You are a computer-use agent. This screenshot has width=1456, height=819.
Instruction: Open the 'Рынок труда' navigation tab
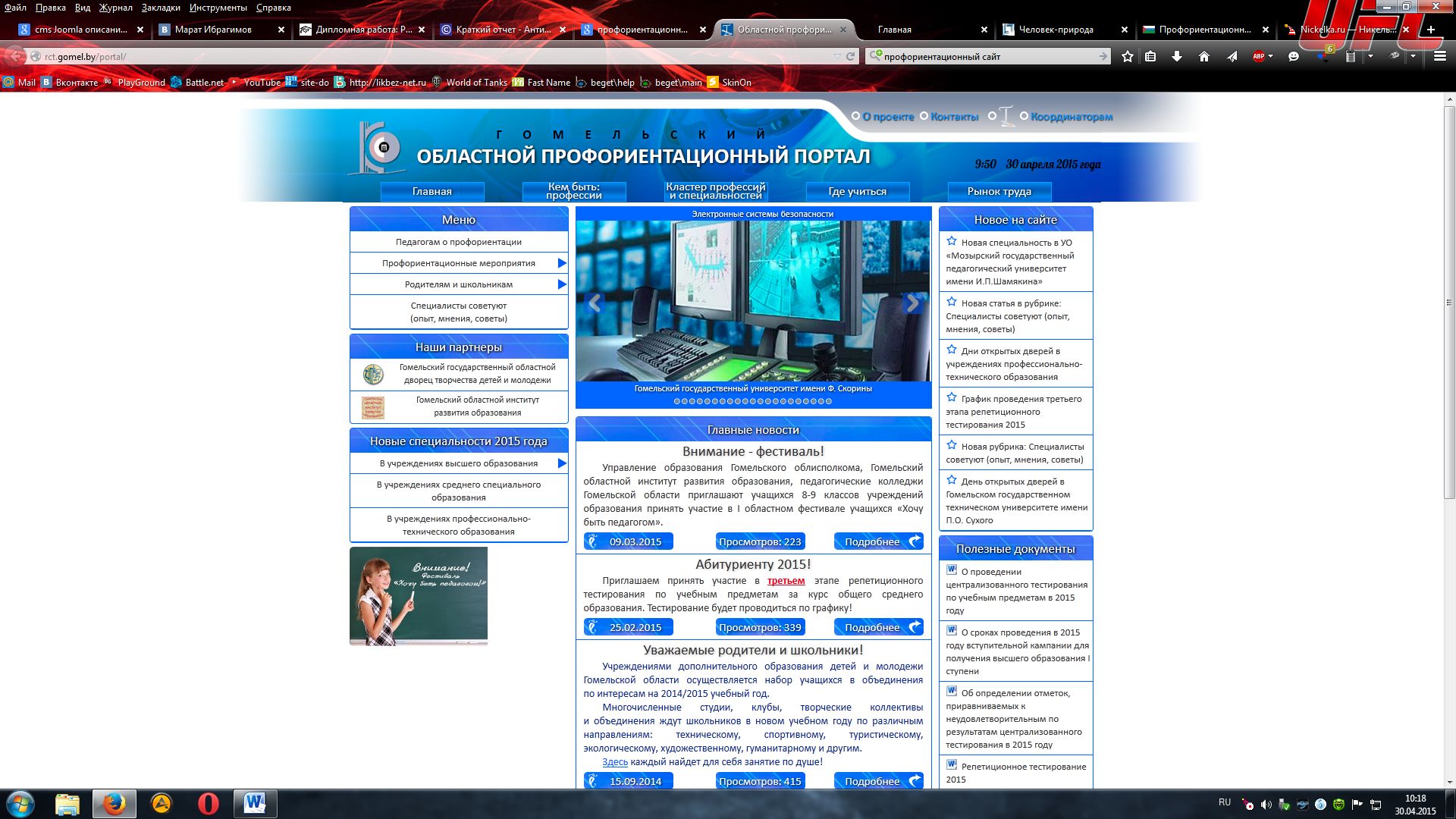999,191
